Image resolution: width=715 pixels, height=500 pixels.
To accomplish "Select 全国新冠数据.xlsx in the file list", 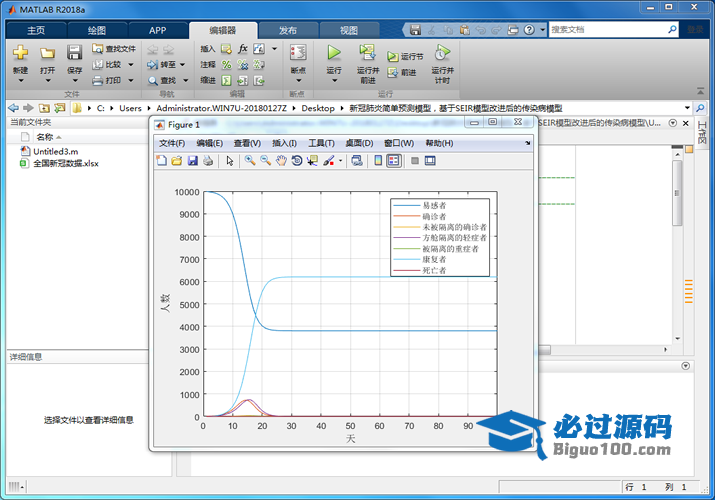I will click(66, 163).
